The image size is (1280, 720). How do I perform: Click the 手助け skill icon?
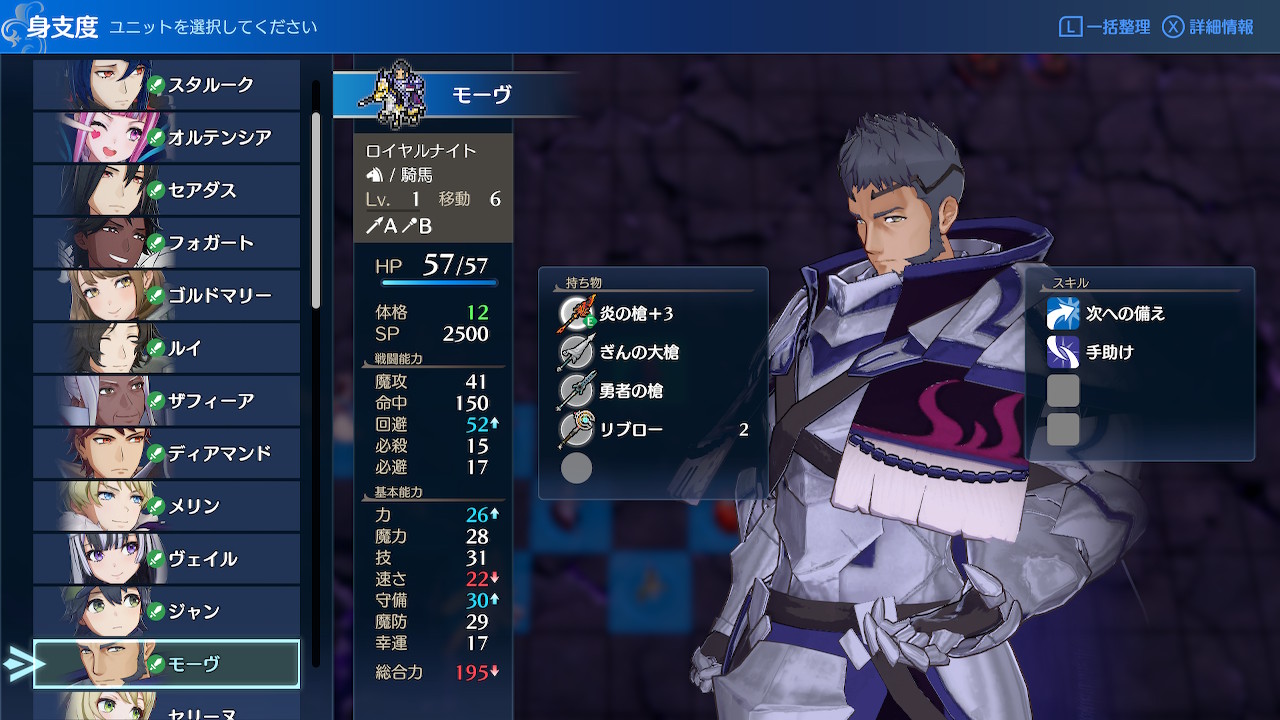[1063, 352]
